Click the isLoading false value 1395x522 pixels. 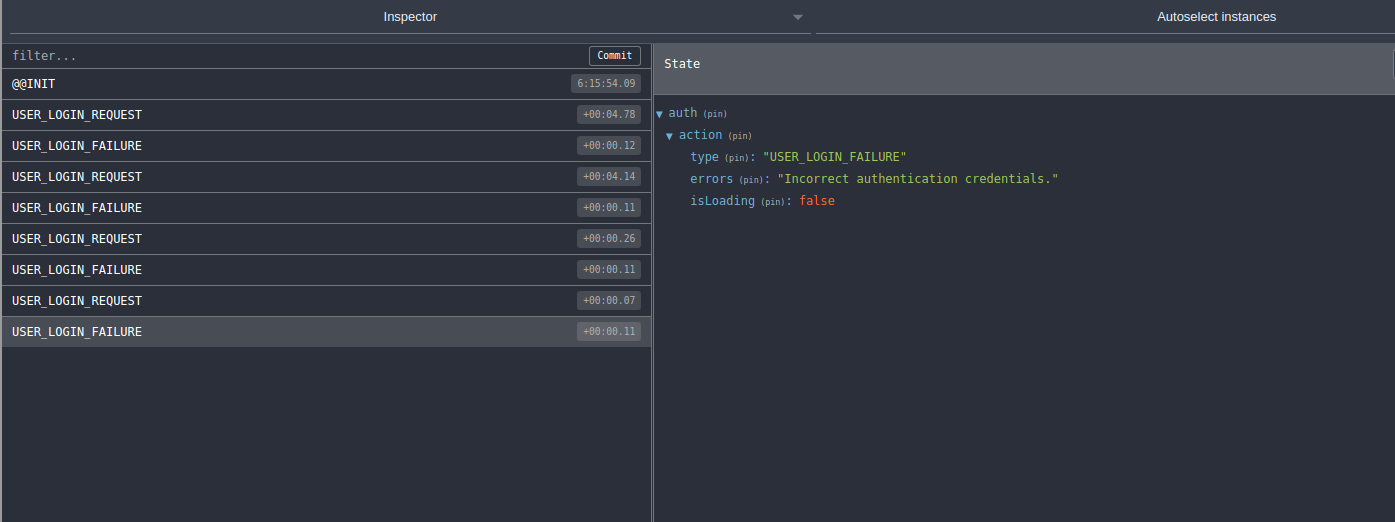click(816, 201)
